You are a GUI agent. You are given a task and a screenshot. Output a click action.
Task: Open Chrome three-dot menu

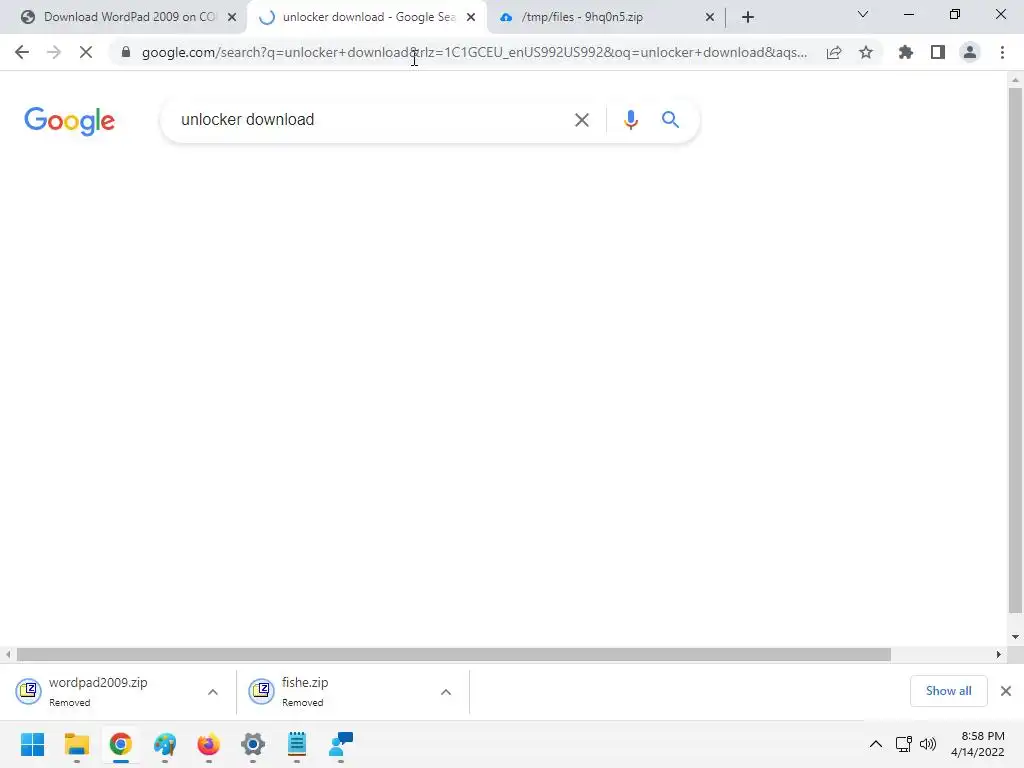pyautogui.click(x=1002, y=52)
